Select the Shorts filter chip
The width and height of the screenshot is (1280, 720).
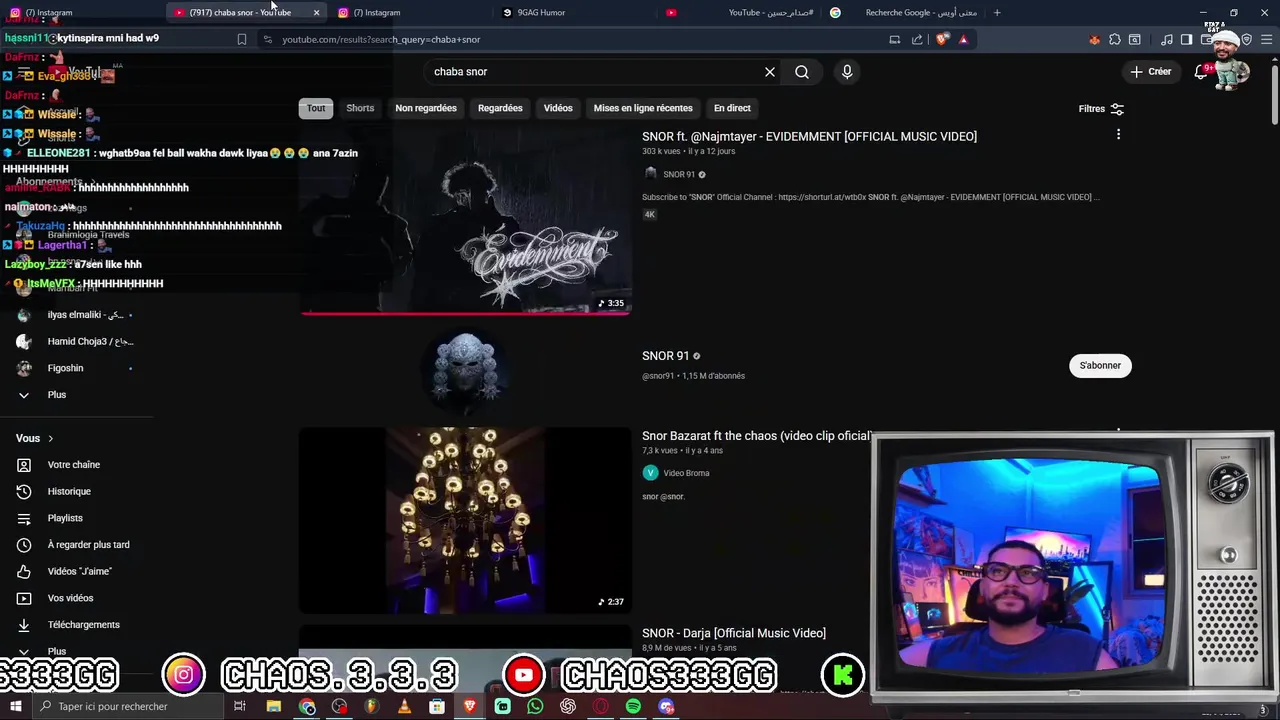pyautogui.click(x=360, y=108)
